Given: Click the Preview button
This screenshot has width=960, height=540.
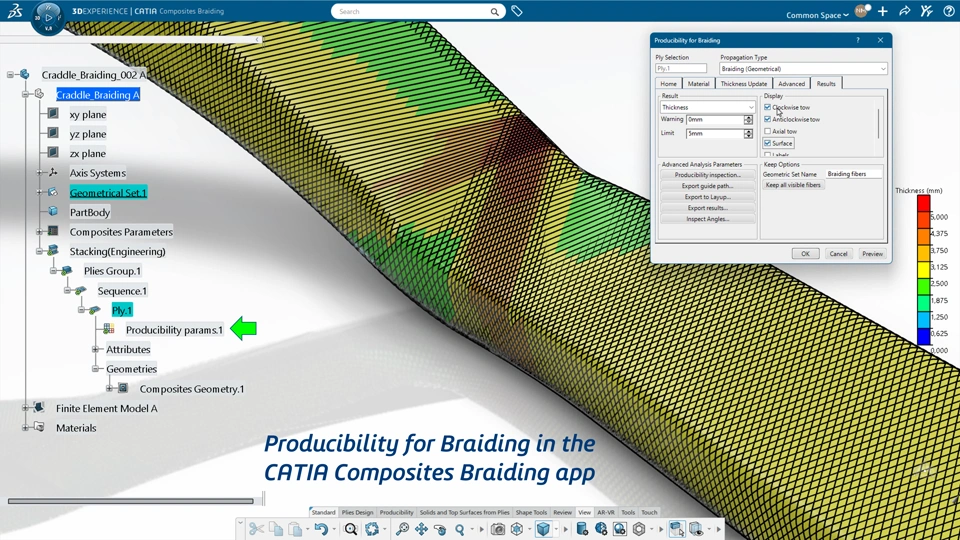Looking at the screenshot, I should coord(872,253).
